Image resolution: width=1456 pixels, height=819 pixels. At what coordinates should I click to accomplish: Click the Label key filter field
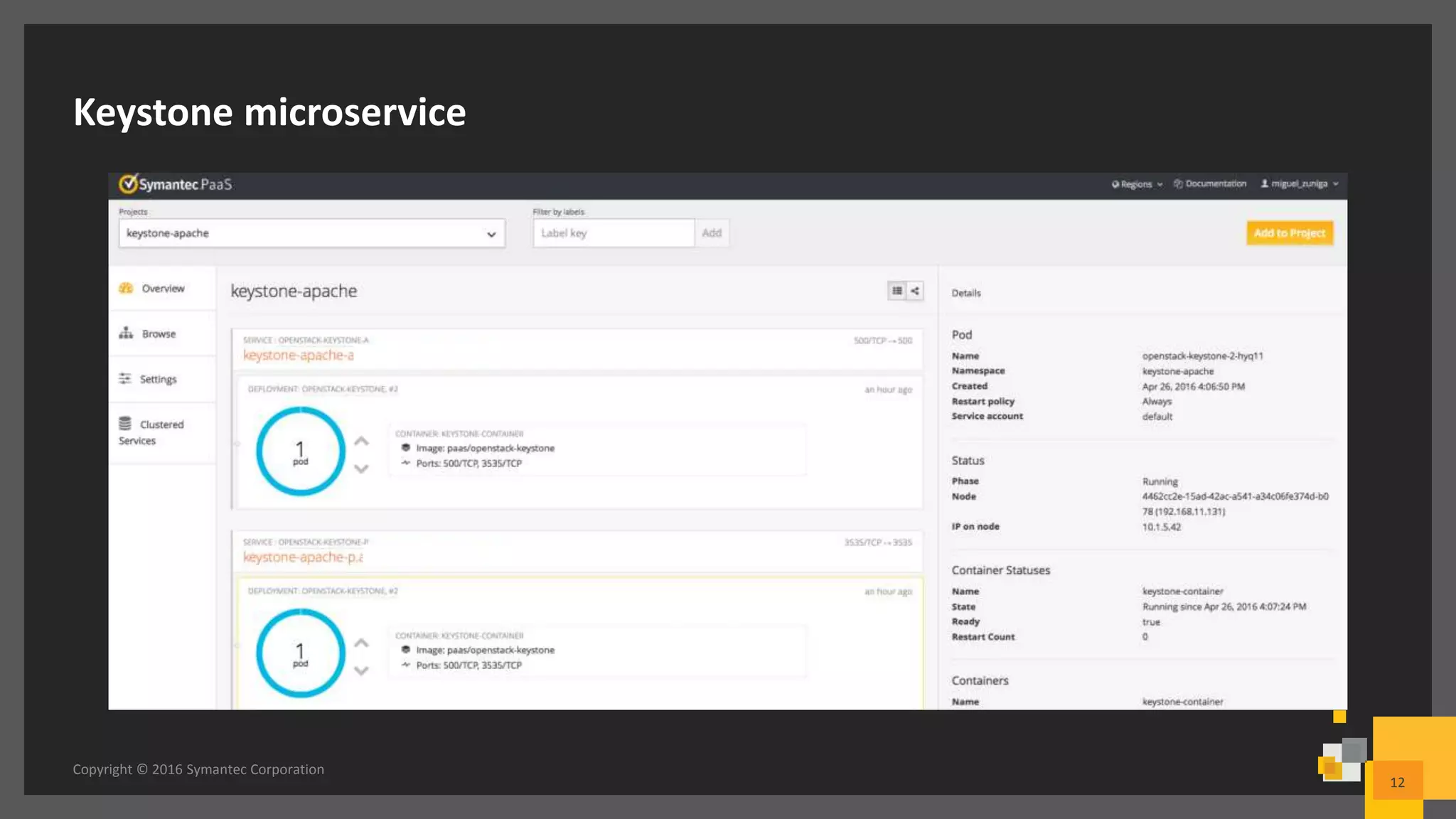(614, 233)
